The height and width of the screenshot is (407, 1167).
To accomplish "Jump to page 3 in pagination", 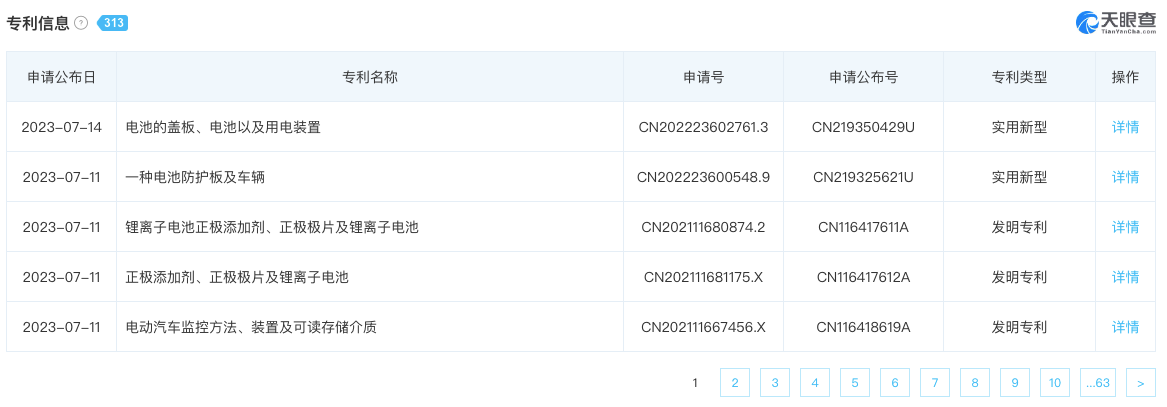I will coord(775,383).
